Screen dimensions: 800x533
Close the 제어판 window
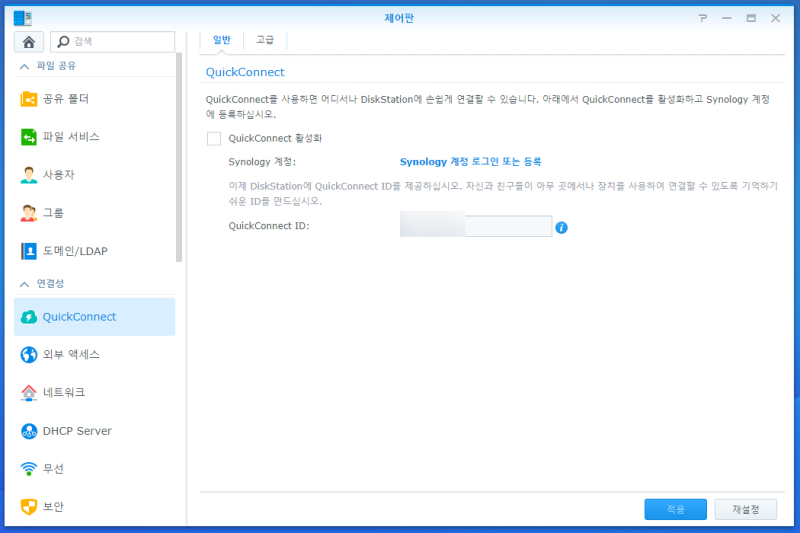[x=776, y=18]
